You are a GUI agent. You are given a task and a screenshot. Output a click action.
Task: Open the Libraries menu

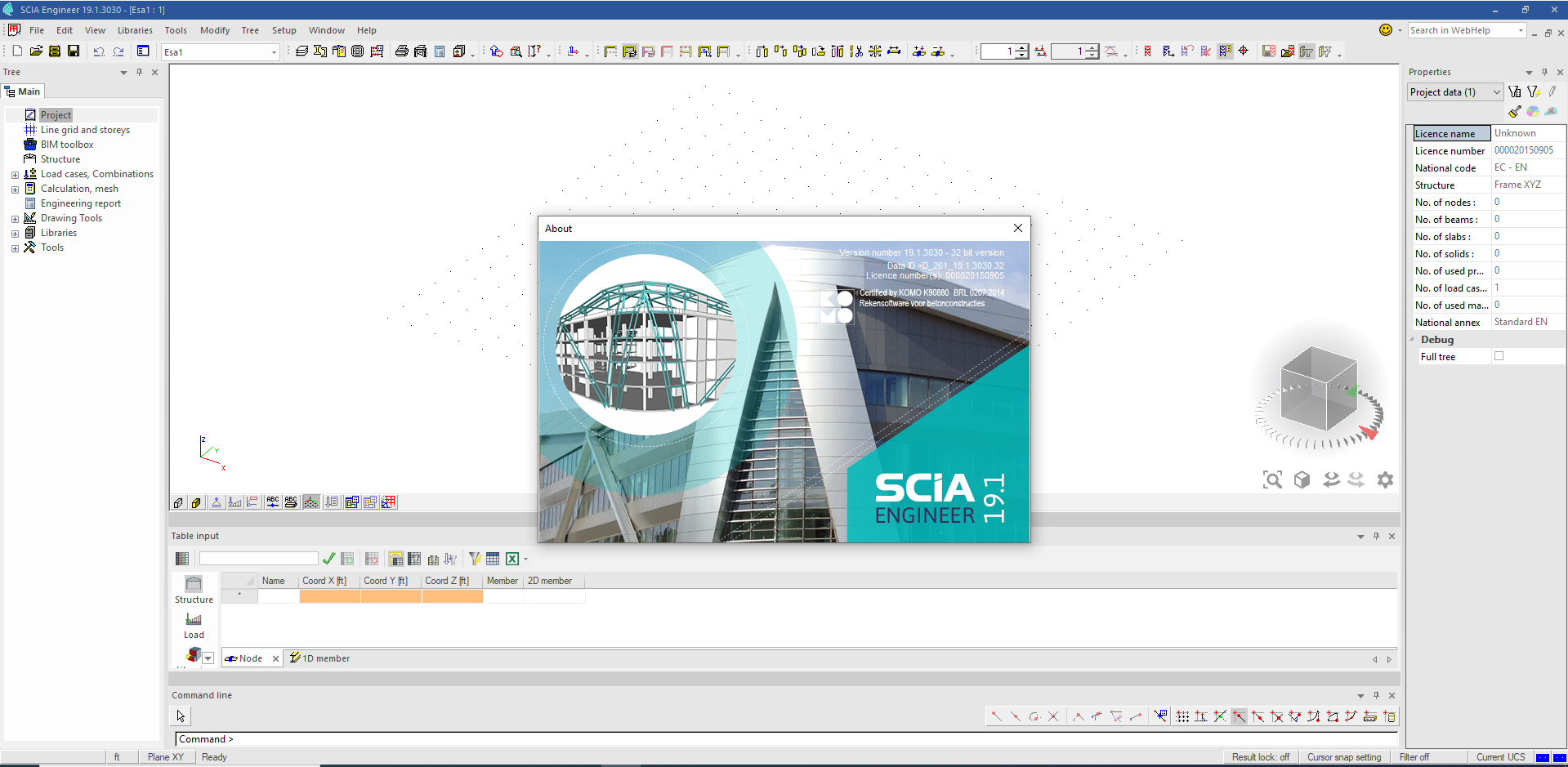click(x=135, y=30)
